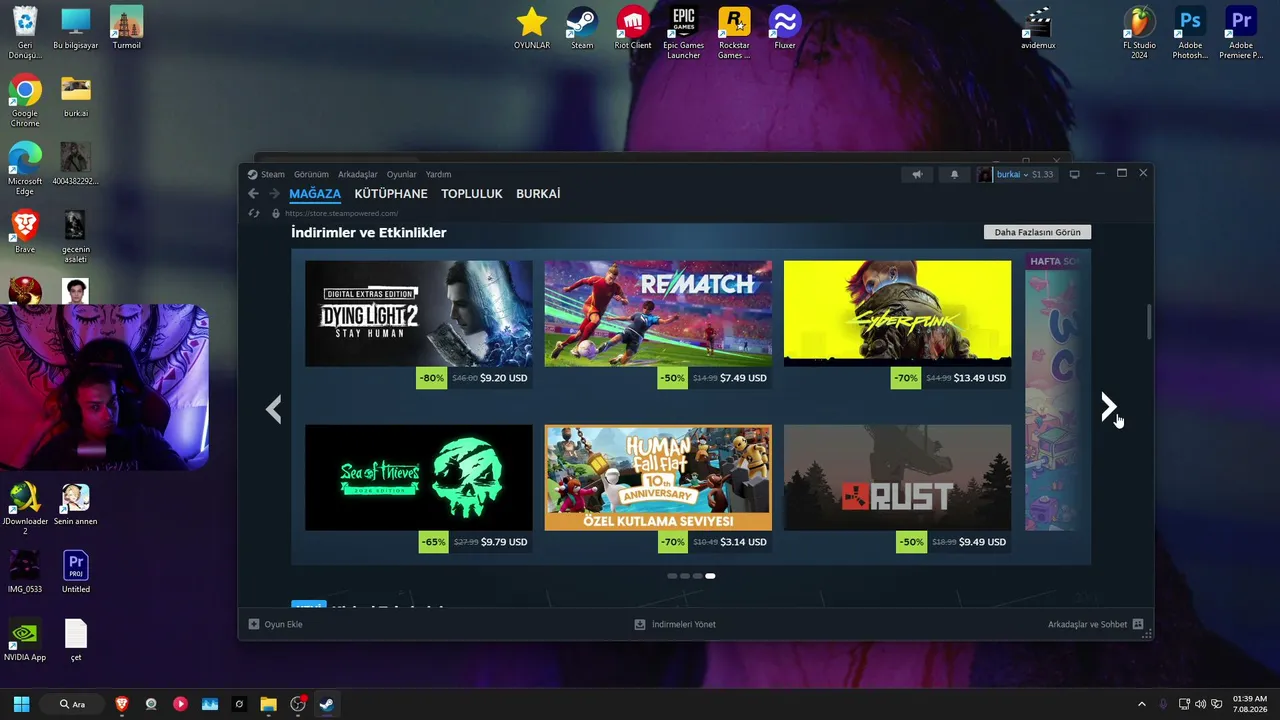Click the Steam taskbar icon

[326, 704]
